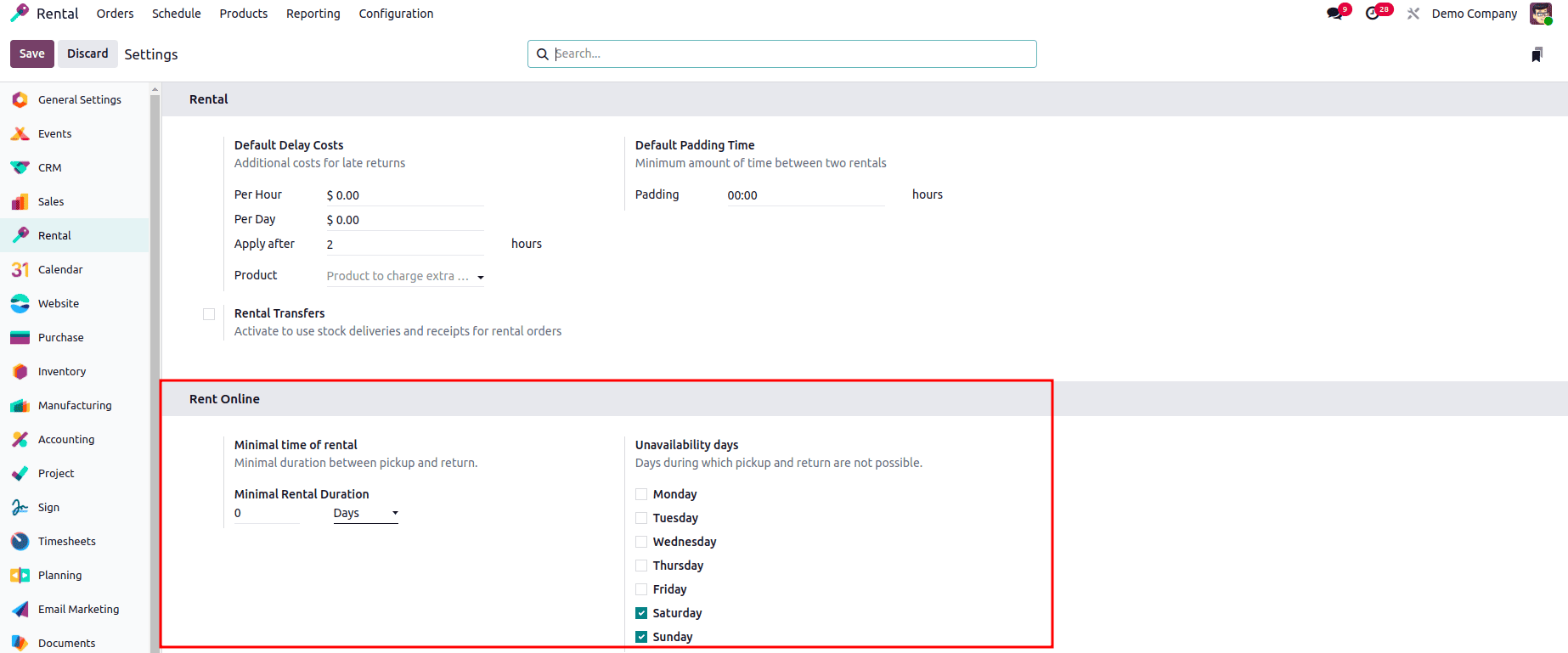Enable the Rental Transfers checkbox
The width and height of the screenshot is (1568, 653).
[209, 314]
